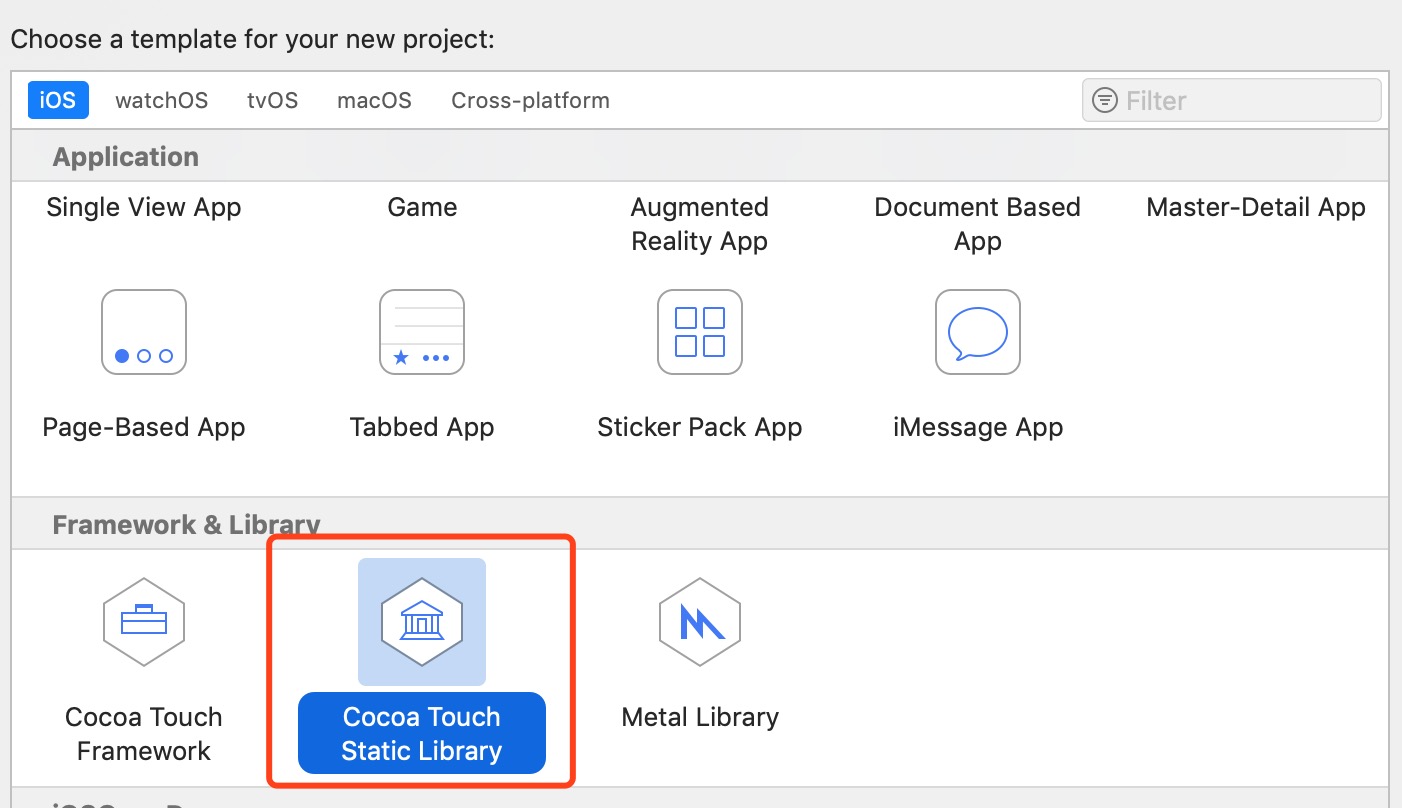Select the Page-Based App template icon
The height and width of the screenshot is (808, 1402).
point(144,332)
